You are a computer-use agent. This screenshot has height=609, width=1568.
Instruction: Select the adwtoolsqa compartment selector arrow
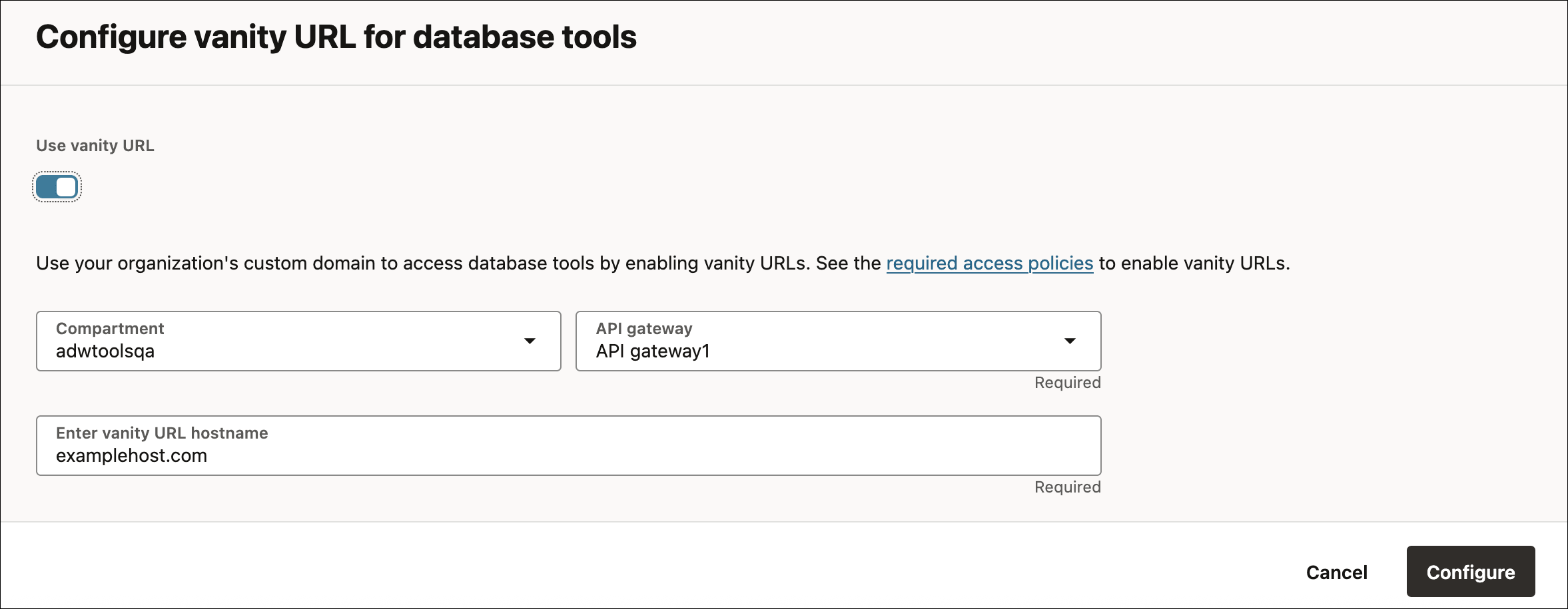530,341
